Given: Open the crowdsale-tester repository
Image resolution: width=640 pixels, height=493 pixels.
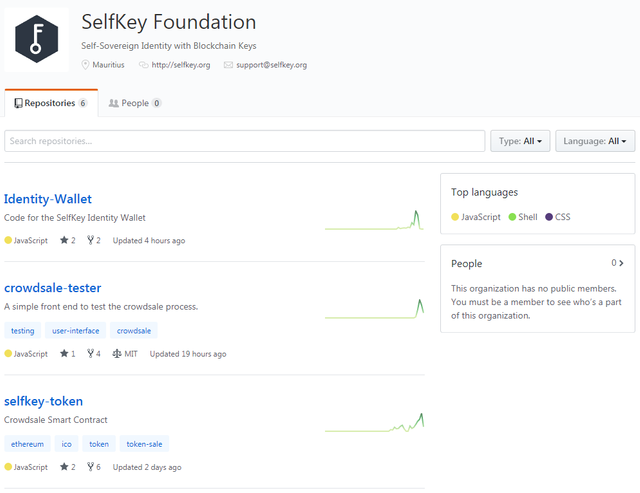Looking at the screenshot, I should pos(53,288).
